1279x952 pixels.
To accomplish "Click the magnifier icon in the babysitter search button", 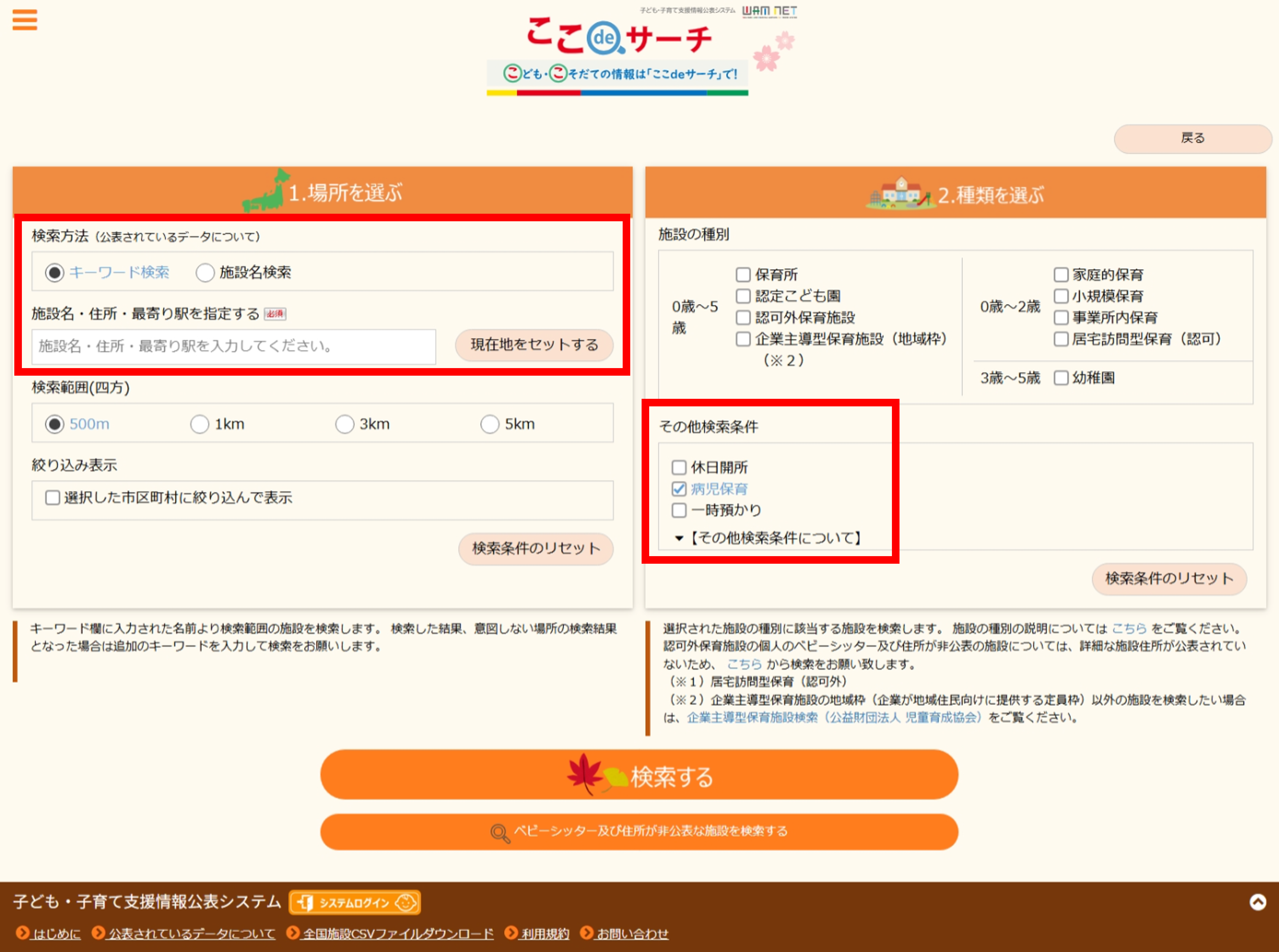I will point(500,833).
